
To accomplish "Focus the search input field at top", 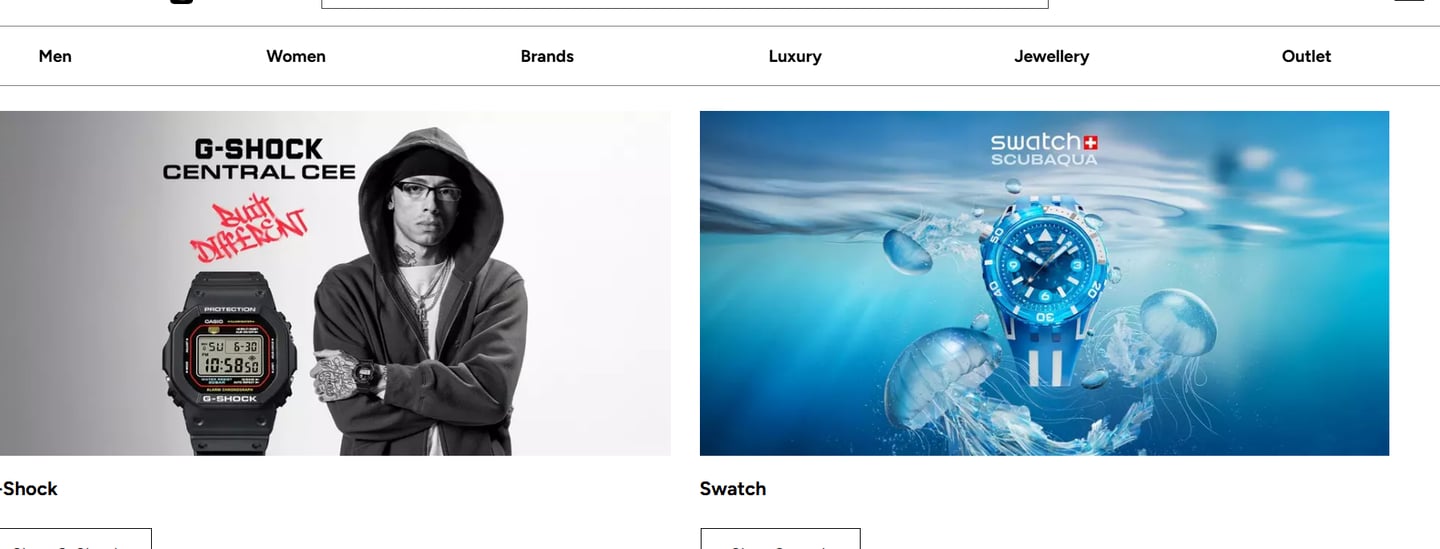I will pos(685,4).
